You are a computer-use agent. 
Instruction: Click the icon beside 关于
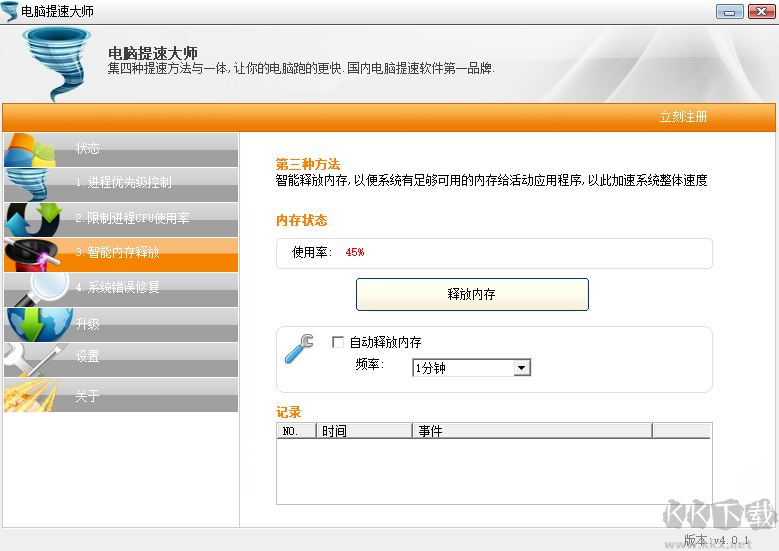(30, 394)
